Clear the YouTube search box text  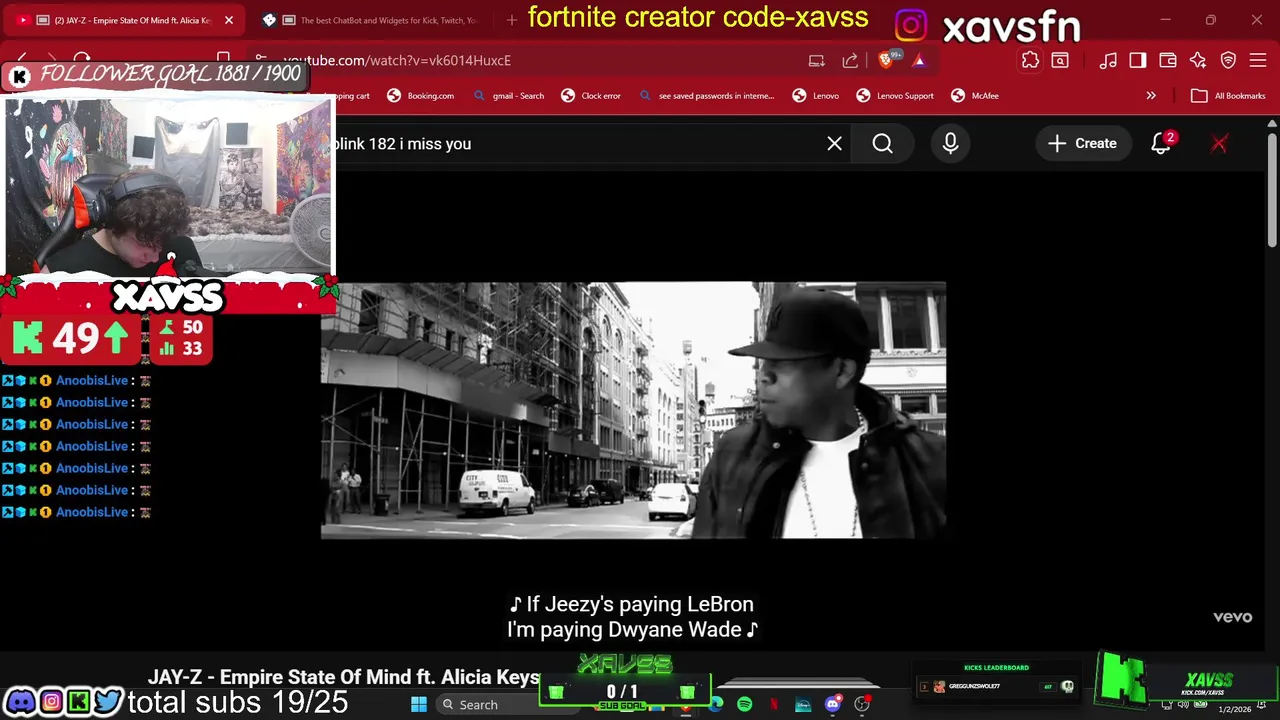tap(834, 144)
